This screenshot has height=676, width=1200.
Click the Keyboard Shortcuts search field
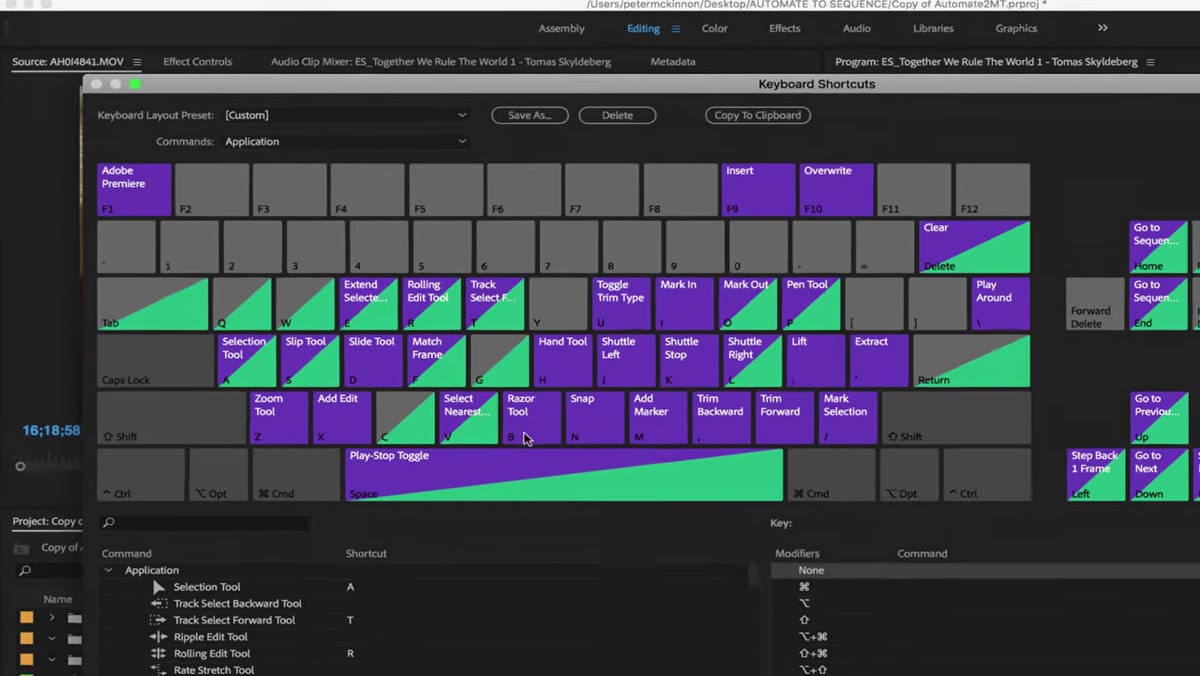click(x=206, y=523)
